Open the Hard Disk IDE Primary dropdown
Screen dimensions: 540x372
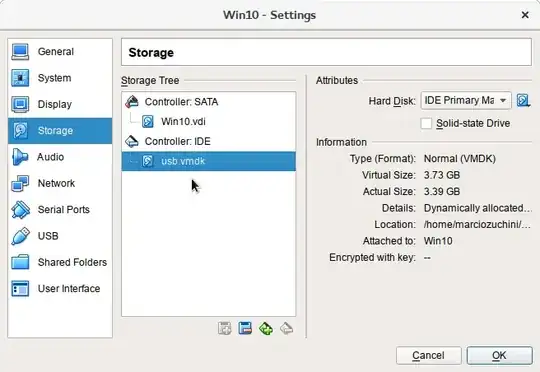466,101
